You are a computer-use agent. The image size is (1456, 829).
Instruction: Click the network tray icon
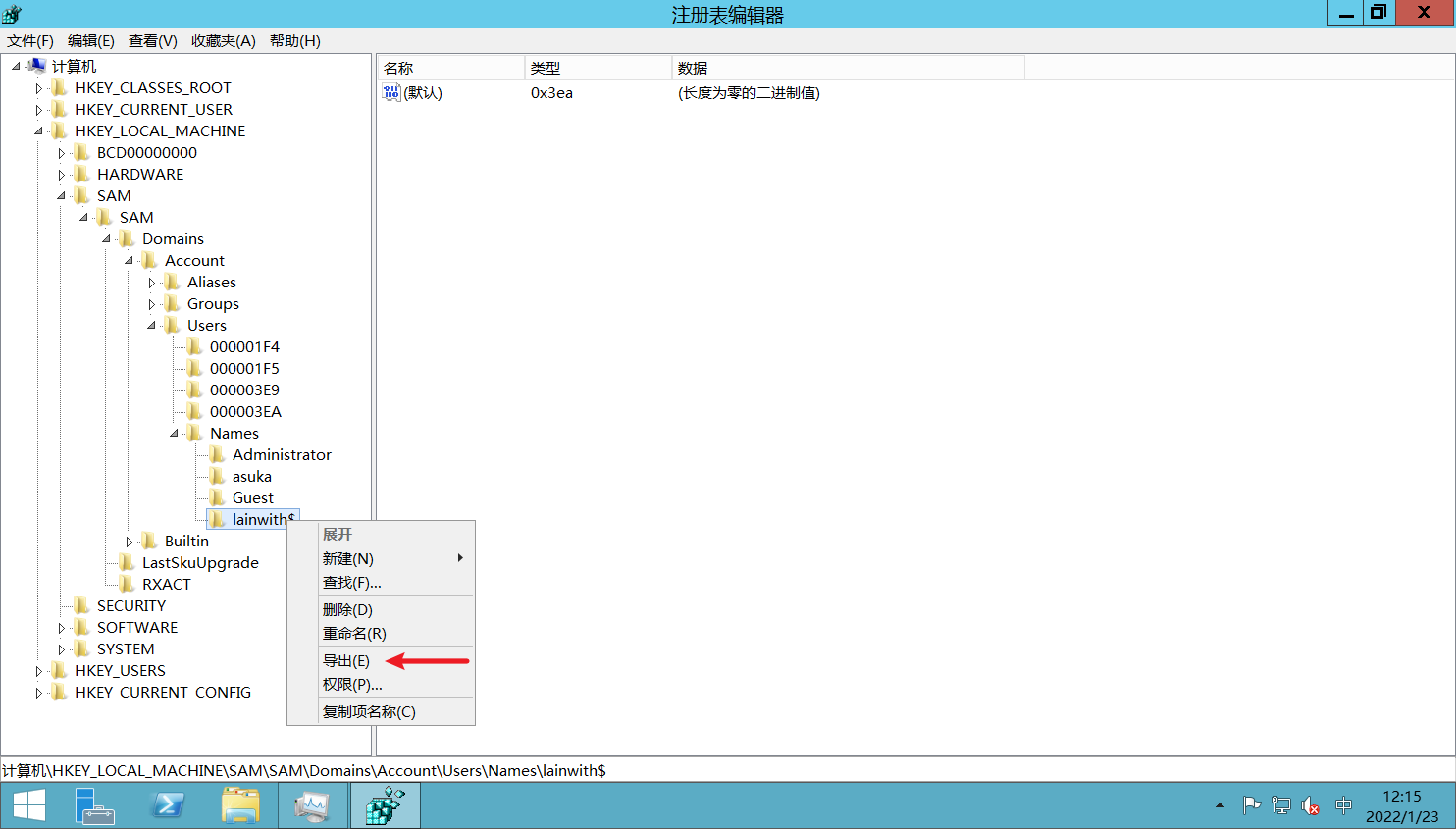coord(1281,805)
